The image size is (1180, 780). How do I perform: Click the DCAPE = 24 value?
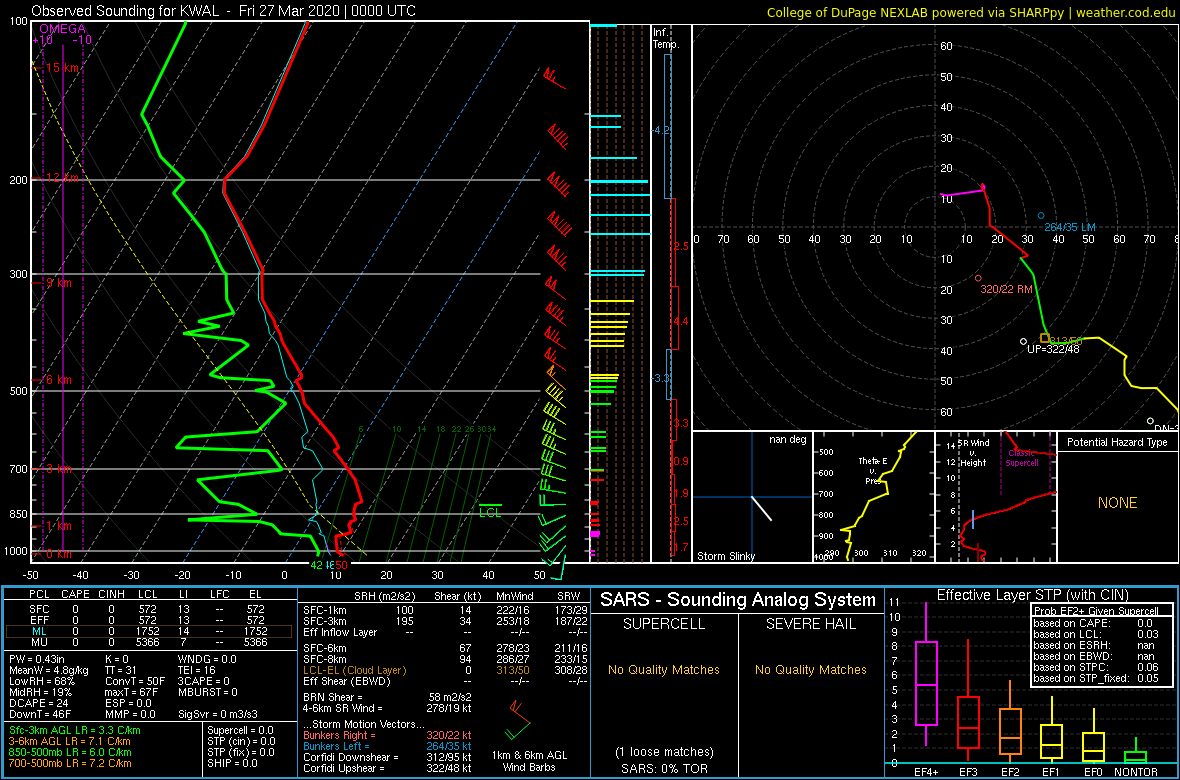38,703
